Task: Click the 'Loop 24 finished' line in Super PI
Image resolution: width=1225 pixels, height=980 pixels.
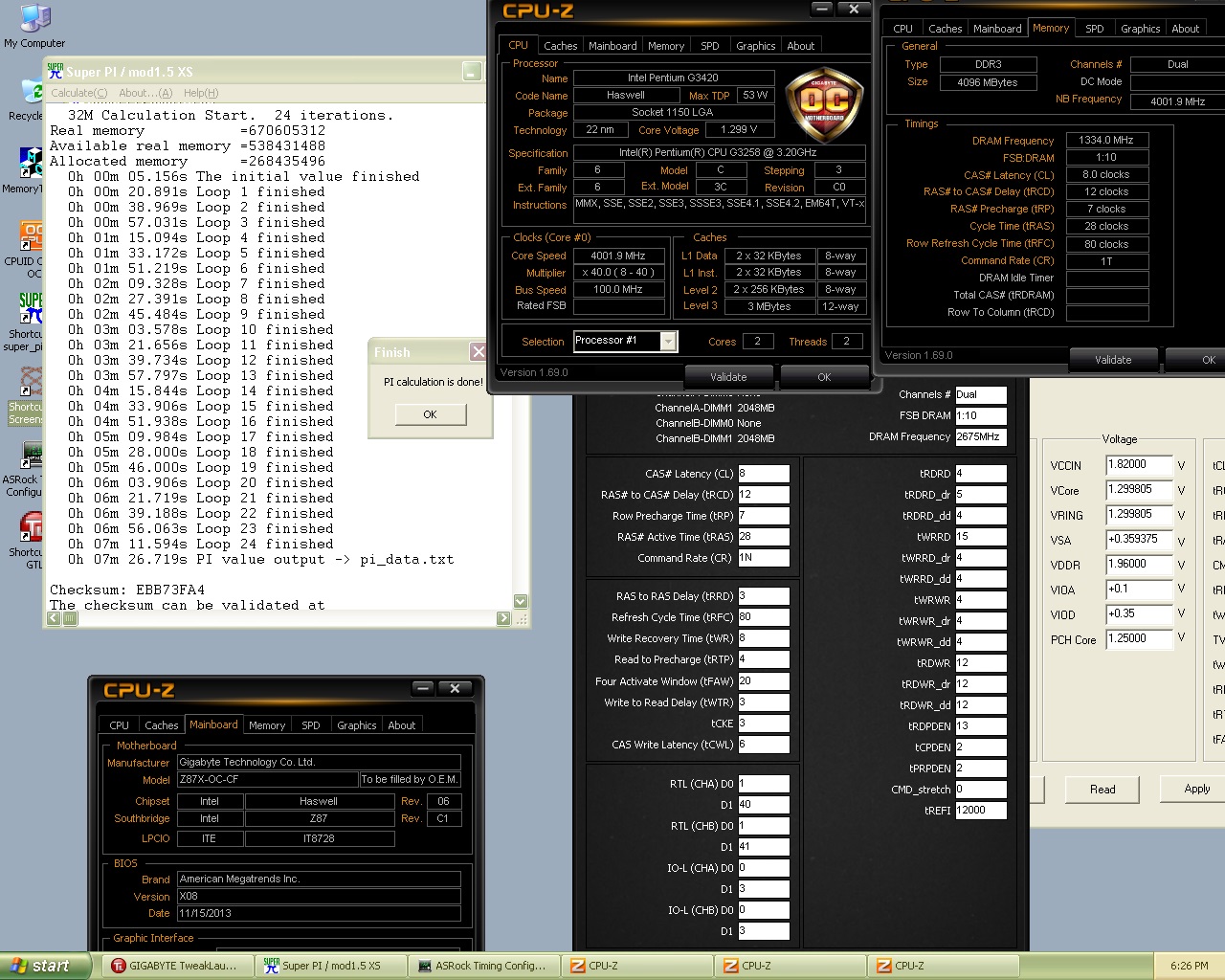Action: [x=201, y=545]
